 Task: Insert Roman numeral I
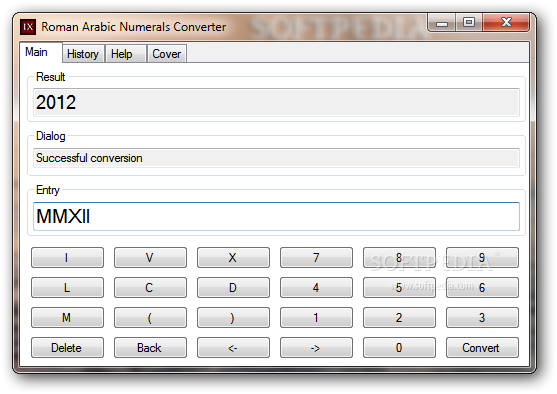point(67,258)
